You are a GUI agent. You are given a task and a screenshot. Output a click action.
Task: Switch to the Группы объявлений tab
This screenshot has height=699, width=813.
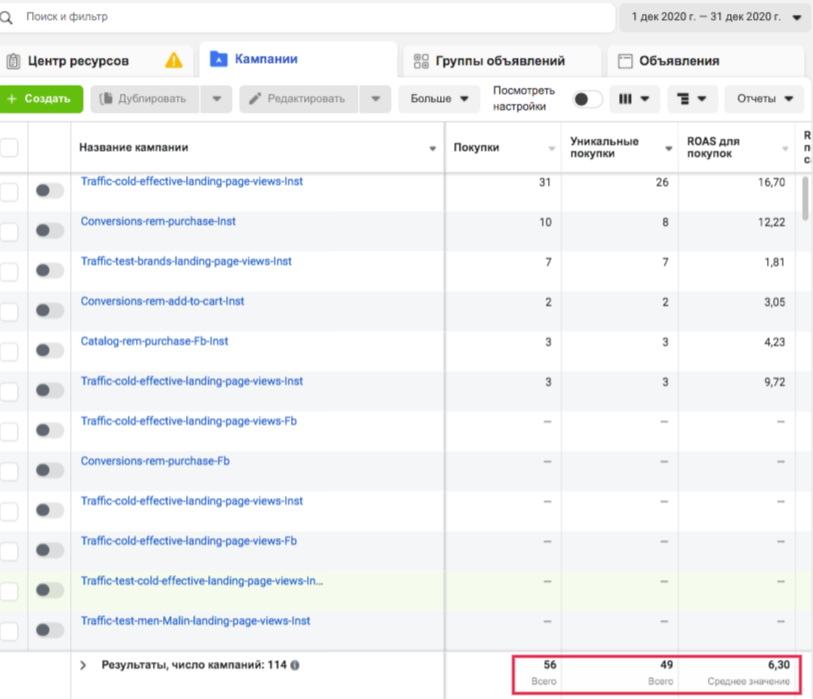[499, 61]
